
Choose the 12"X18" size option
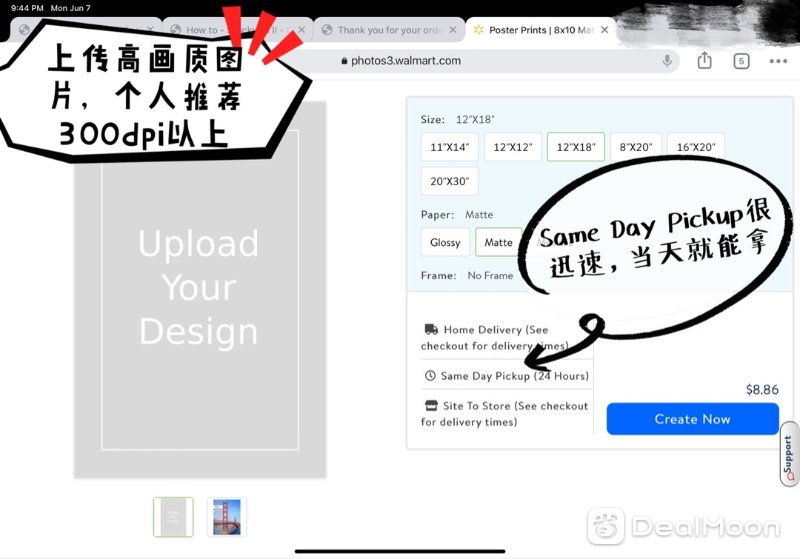576,147
